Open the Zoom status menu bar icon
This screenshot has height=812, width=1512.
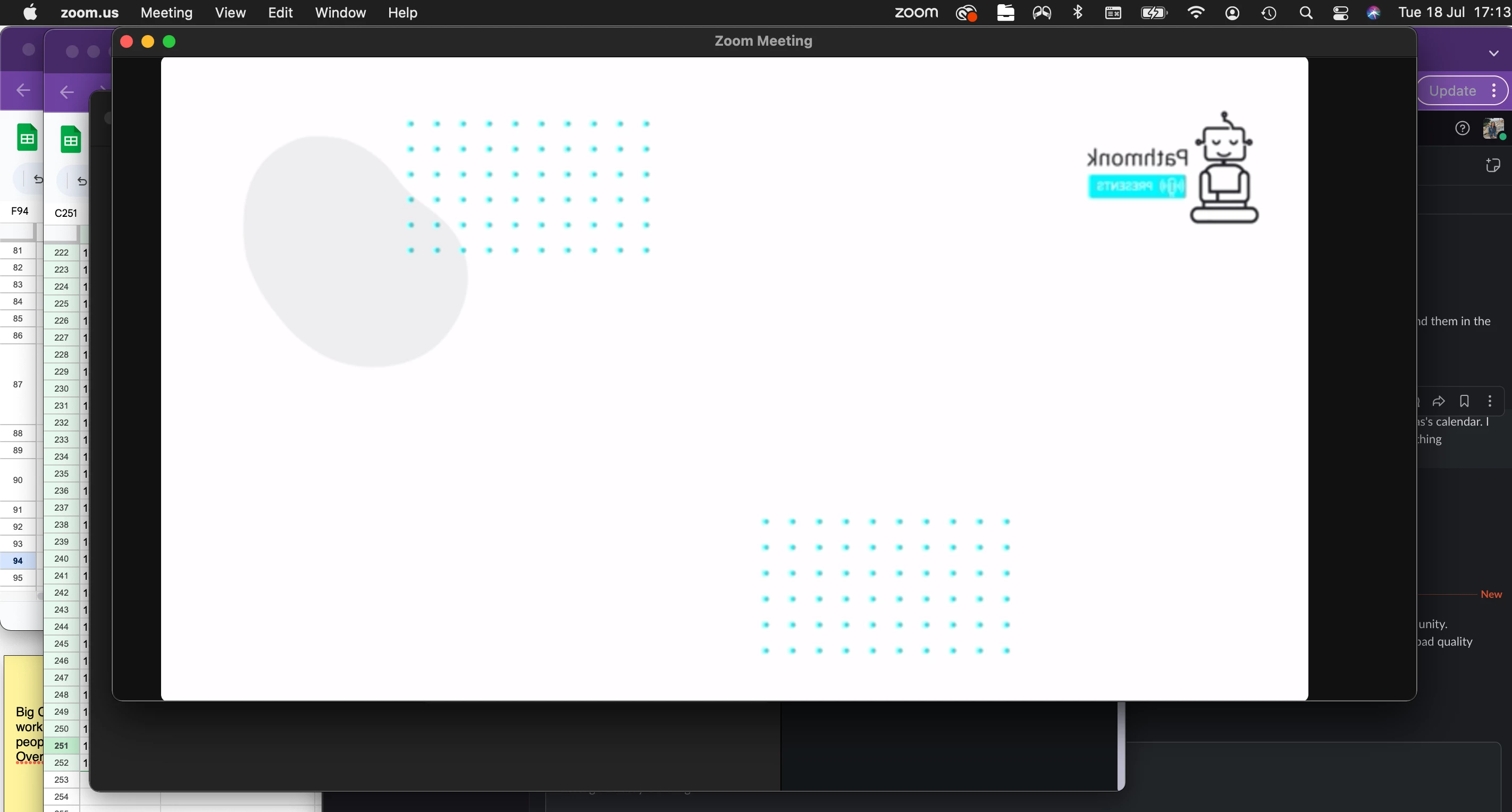coord(915,13)
